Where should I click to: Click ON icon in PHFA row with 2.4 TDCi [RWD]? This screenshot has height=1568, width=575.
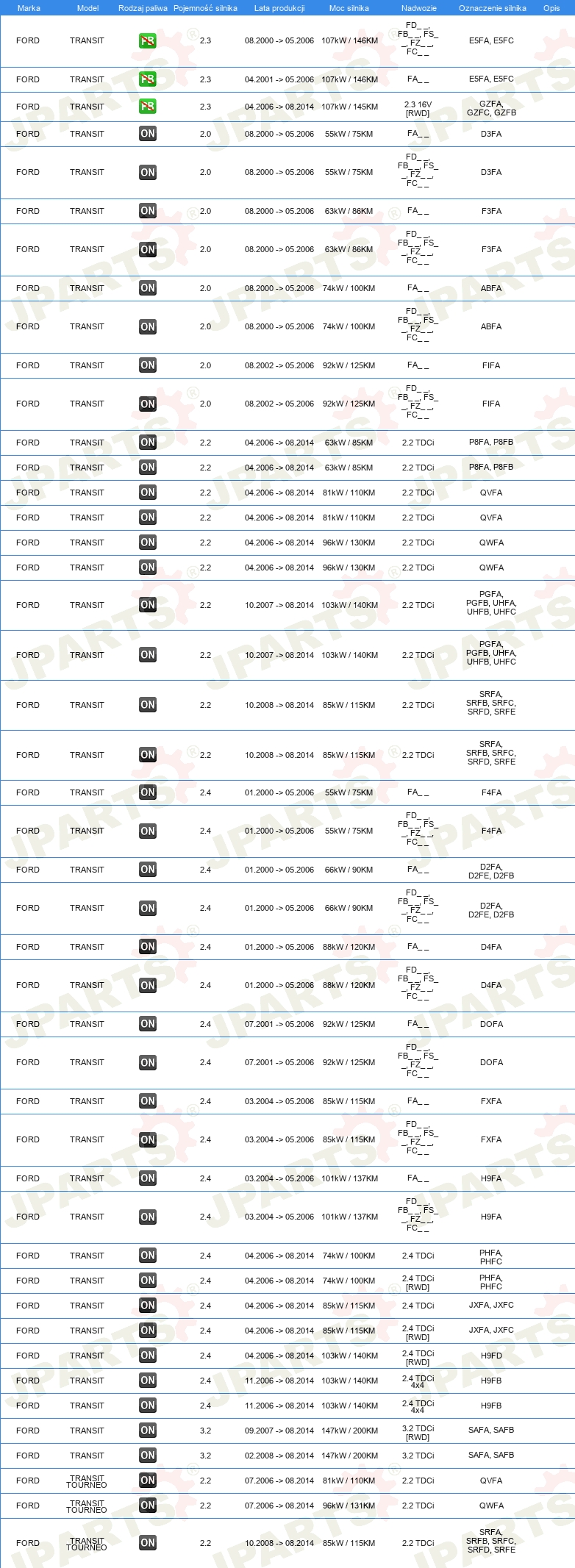point(148,1281)
